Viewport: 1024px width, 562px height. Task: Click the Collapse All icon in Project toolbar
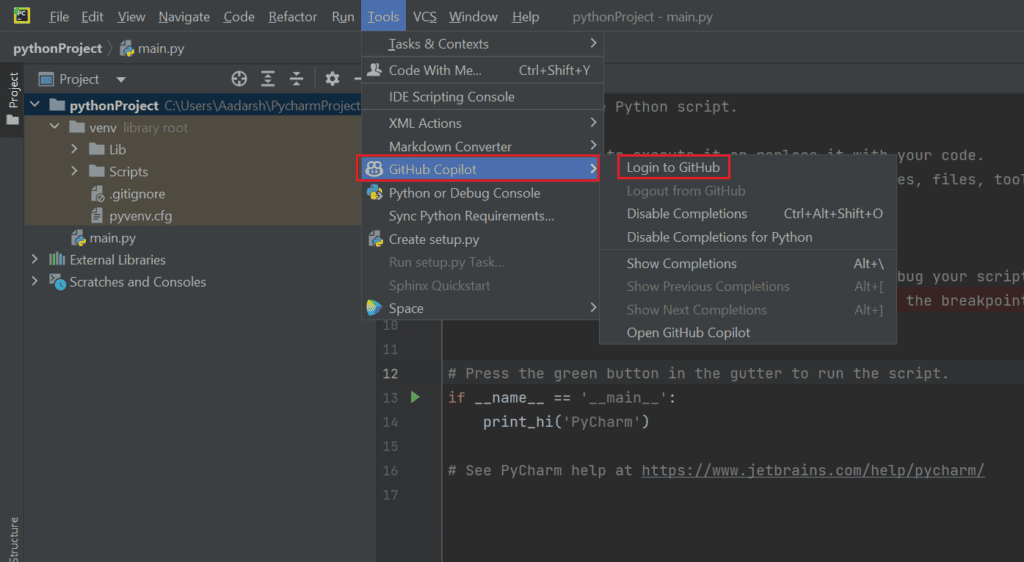[x=296, y=79]
